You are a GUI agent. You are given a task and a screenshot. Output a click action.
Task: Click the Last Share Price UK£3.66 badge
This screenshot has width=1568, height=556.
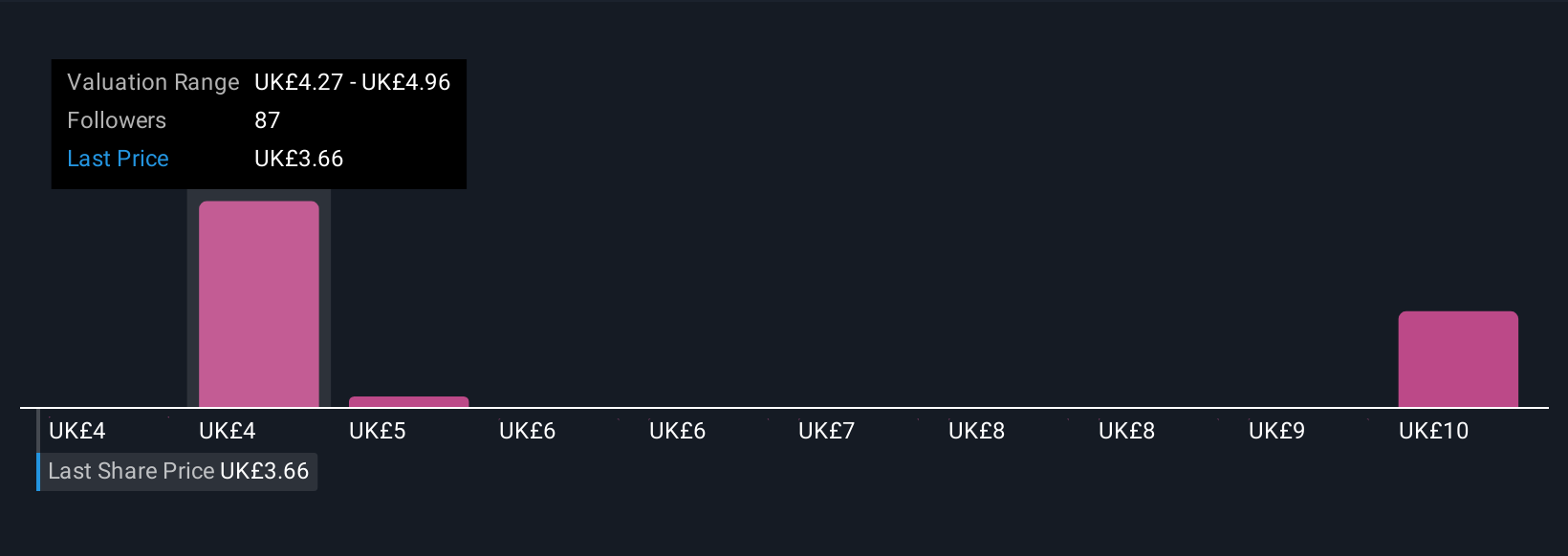coord(178,471)
